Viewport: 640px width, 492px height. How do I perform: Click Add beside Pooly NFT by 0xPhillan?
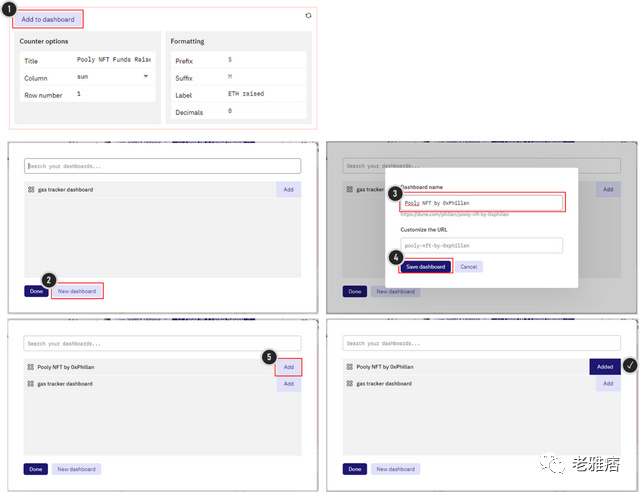289,367
